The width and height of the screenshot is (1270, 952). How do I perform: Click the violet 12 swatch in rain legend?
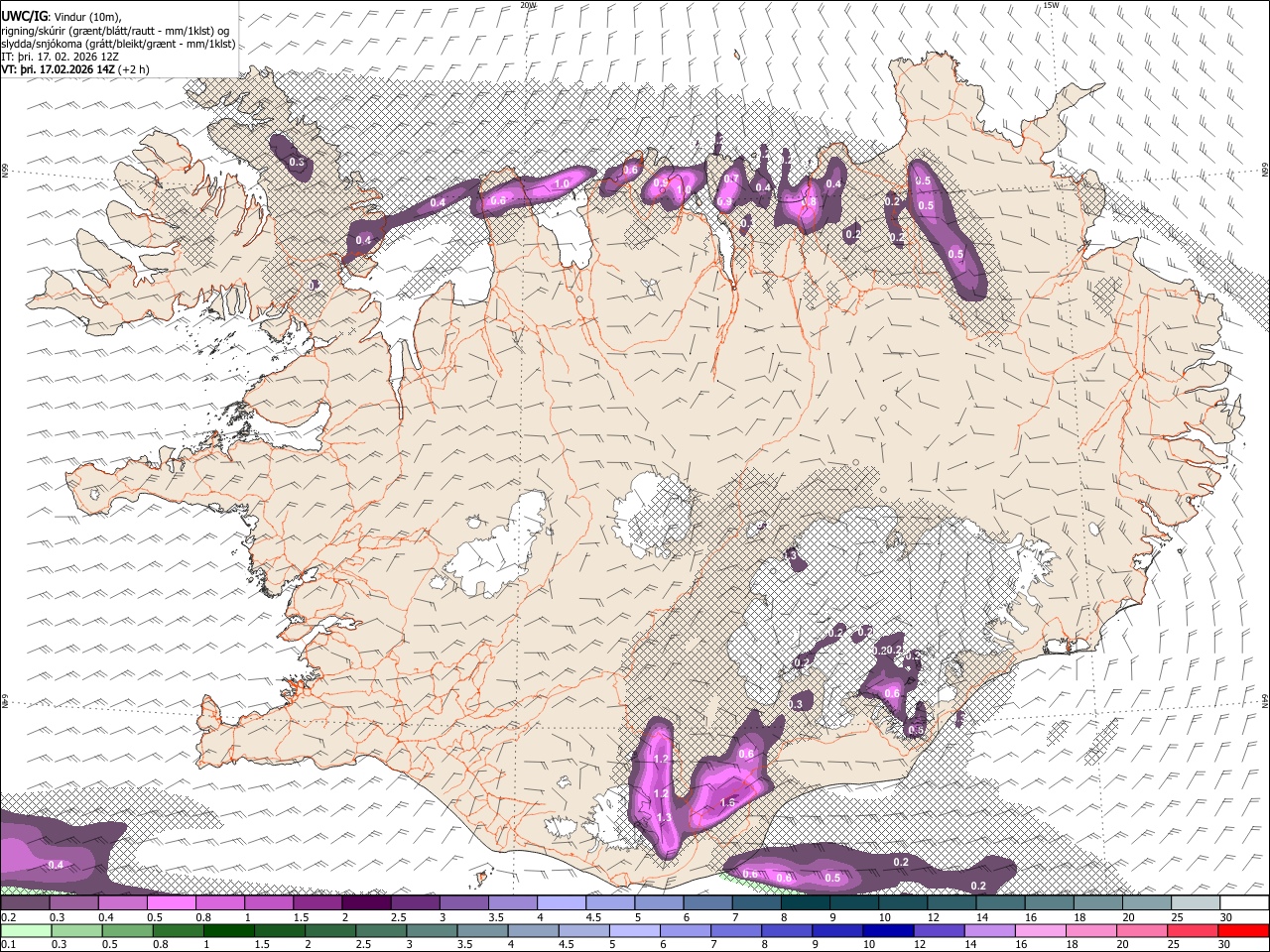pyautogui.click(x=939, y=930)
